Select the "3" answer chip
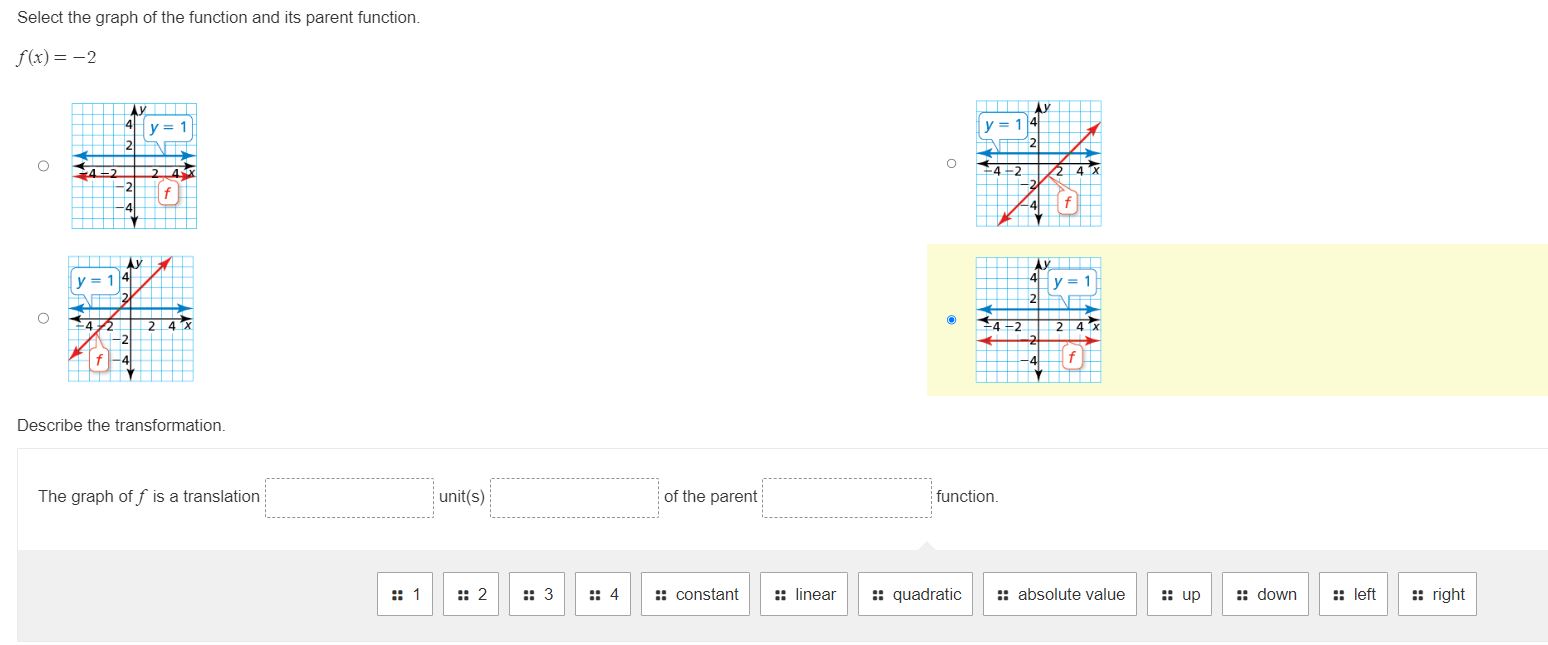 [536, 593]
